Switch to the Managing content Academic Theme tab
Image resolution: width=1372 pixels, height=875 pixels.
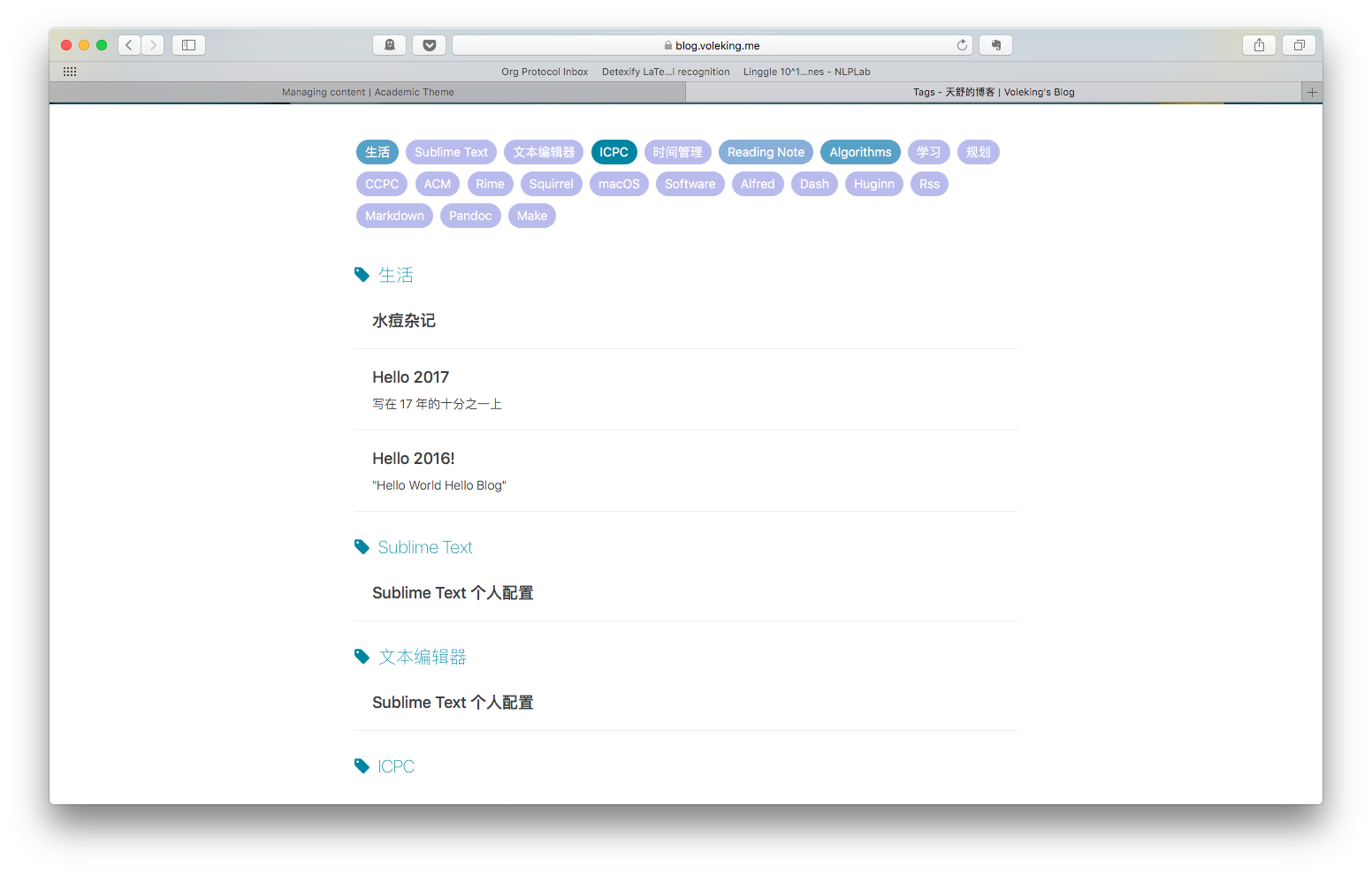[368, 92]
